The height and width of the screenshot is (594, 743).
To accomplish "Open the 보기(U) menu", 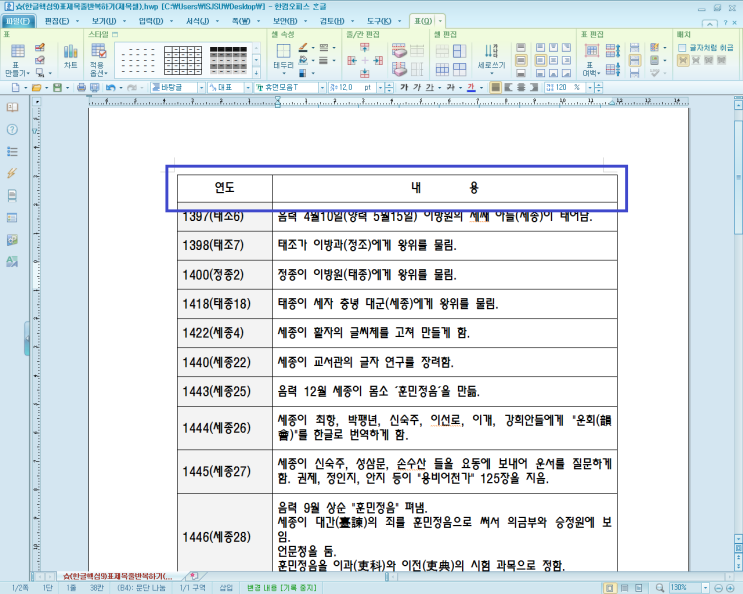I will point(104,21).
